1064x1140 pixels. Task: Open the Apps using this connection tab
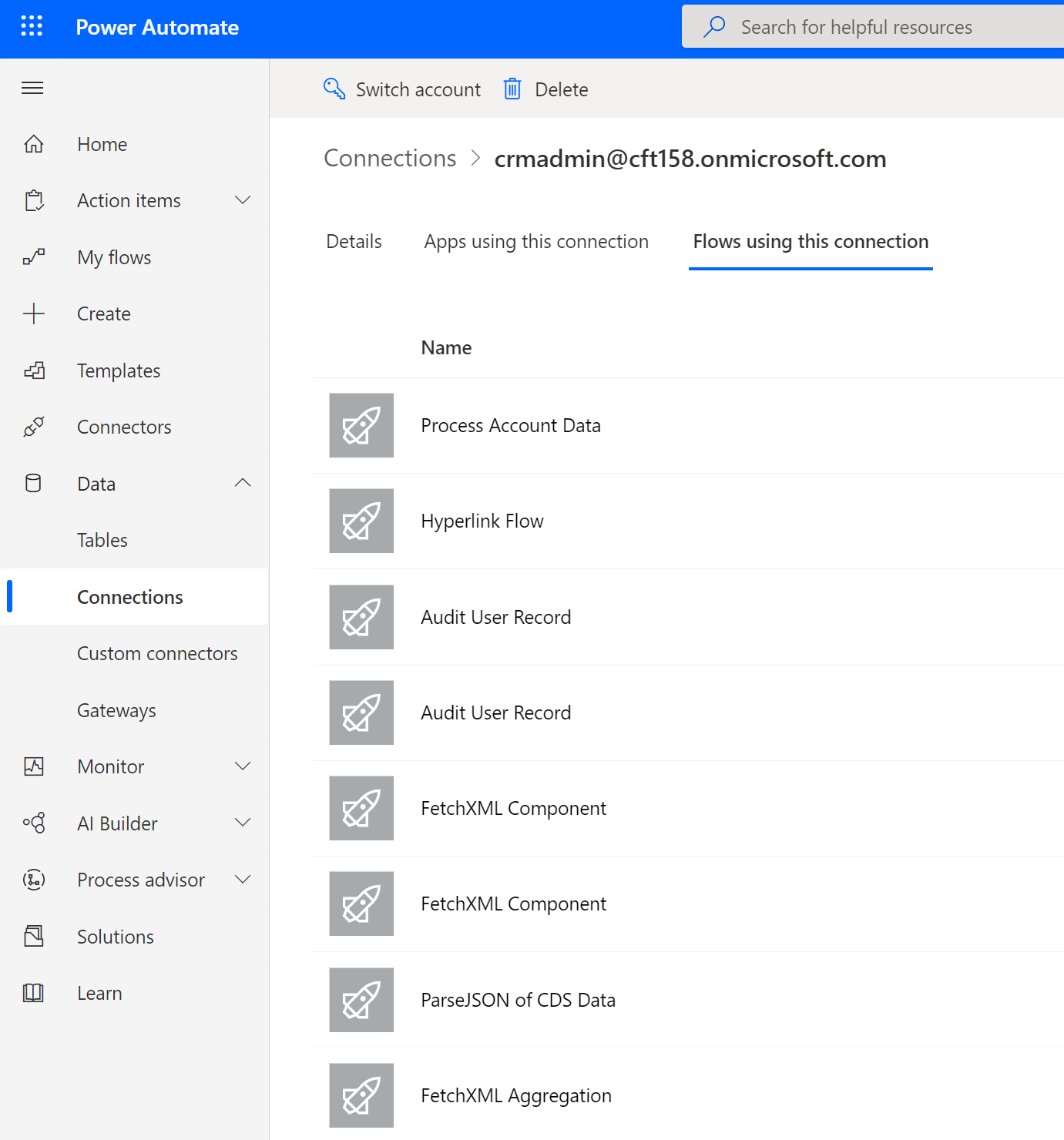(535, 241)
